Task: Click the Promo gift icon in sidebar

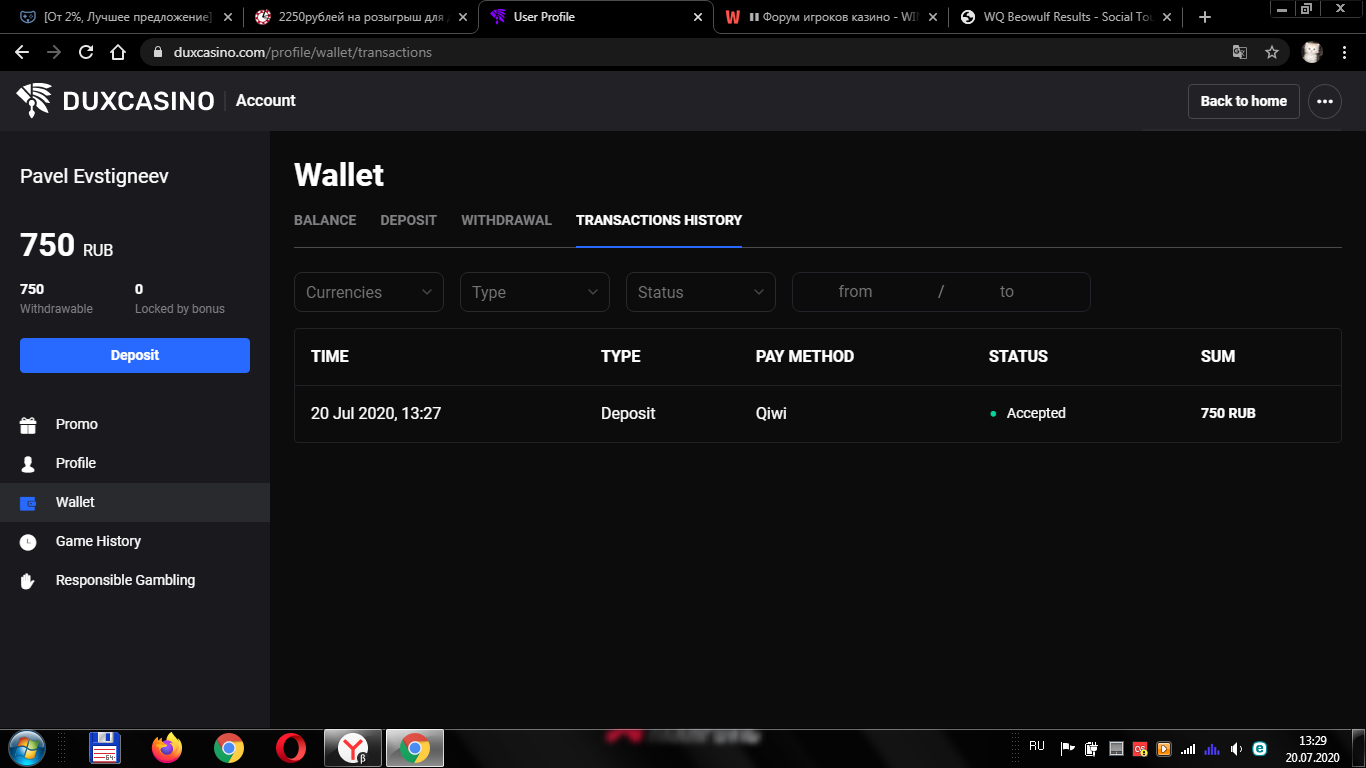Action: pos(28,425)
